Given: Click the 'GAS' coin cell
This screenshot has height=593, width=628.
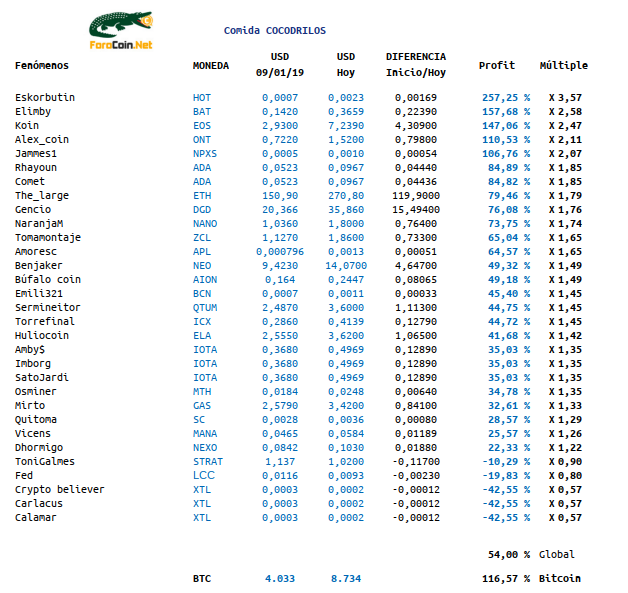Looking at the screenshot, I should pyautogui.click(x=202, y=406).
